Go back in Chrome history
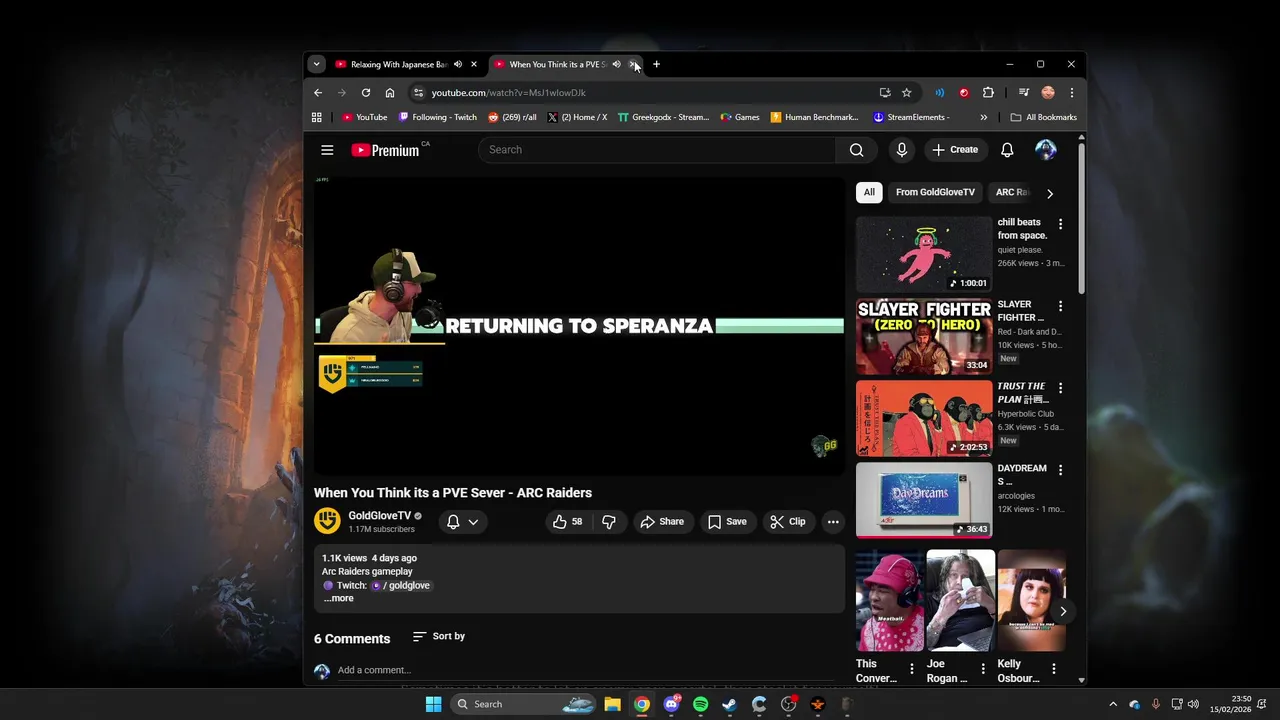 point(318,93)
